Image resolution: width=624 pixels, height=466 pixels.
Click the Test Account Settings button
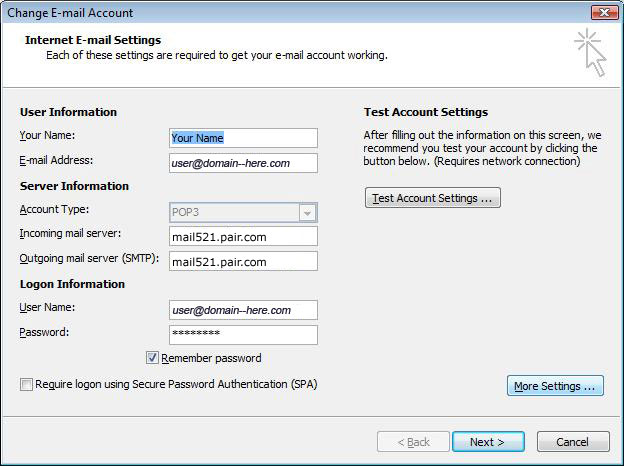(x=433, y=198)
